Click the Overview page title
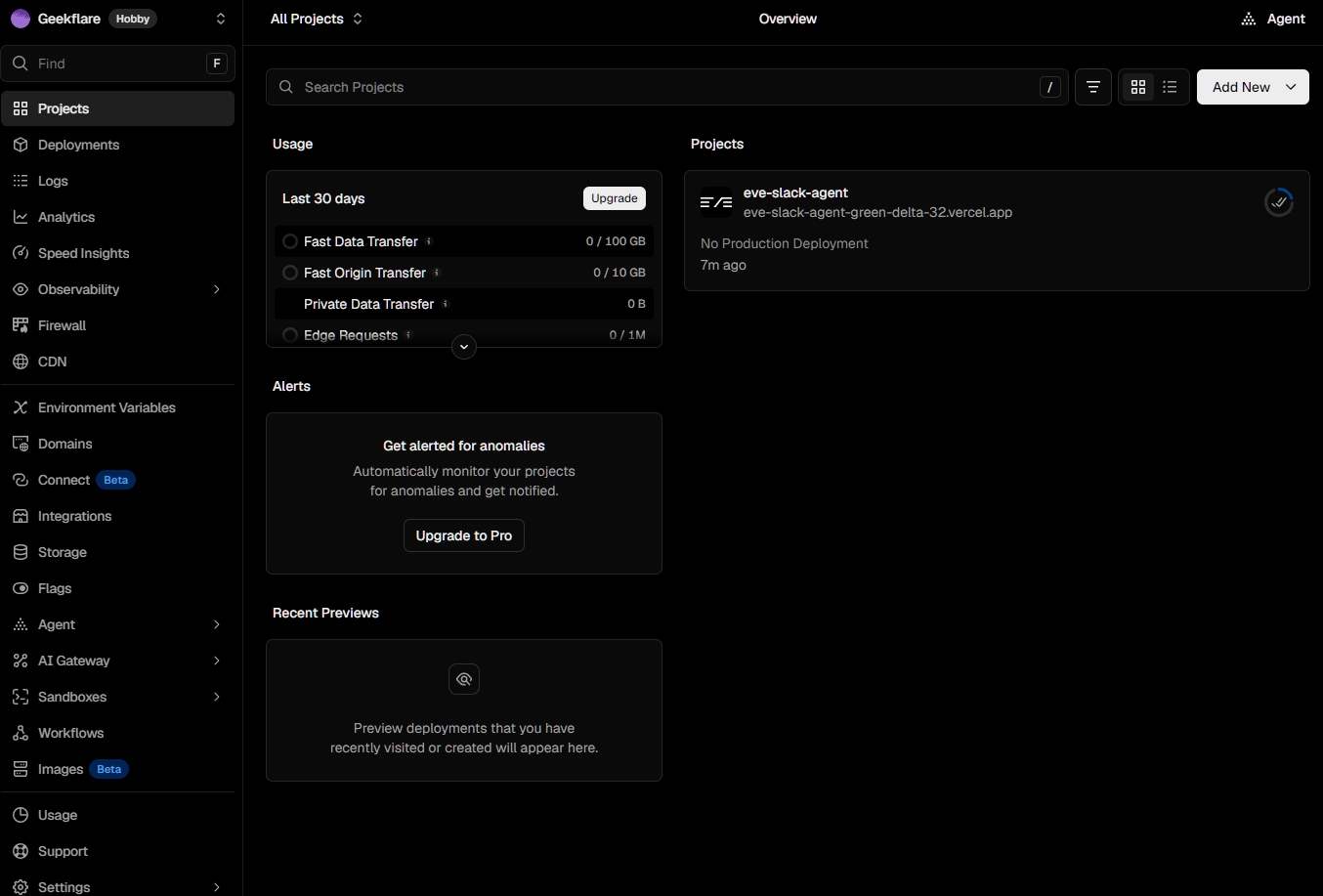 pyautogui.click(x=788, y=19)
